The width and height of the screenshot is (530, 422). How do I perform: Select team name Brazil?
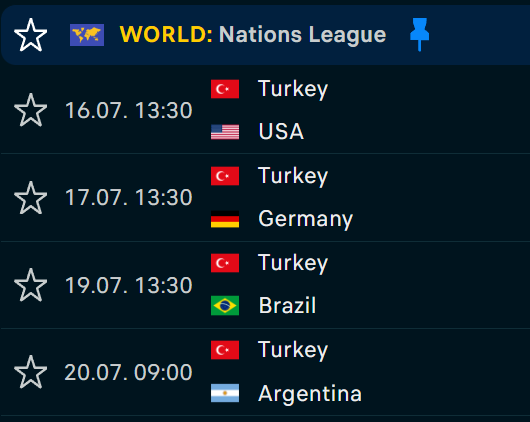(x=287, y=305)
